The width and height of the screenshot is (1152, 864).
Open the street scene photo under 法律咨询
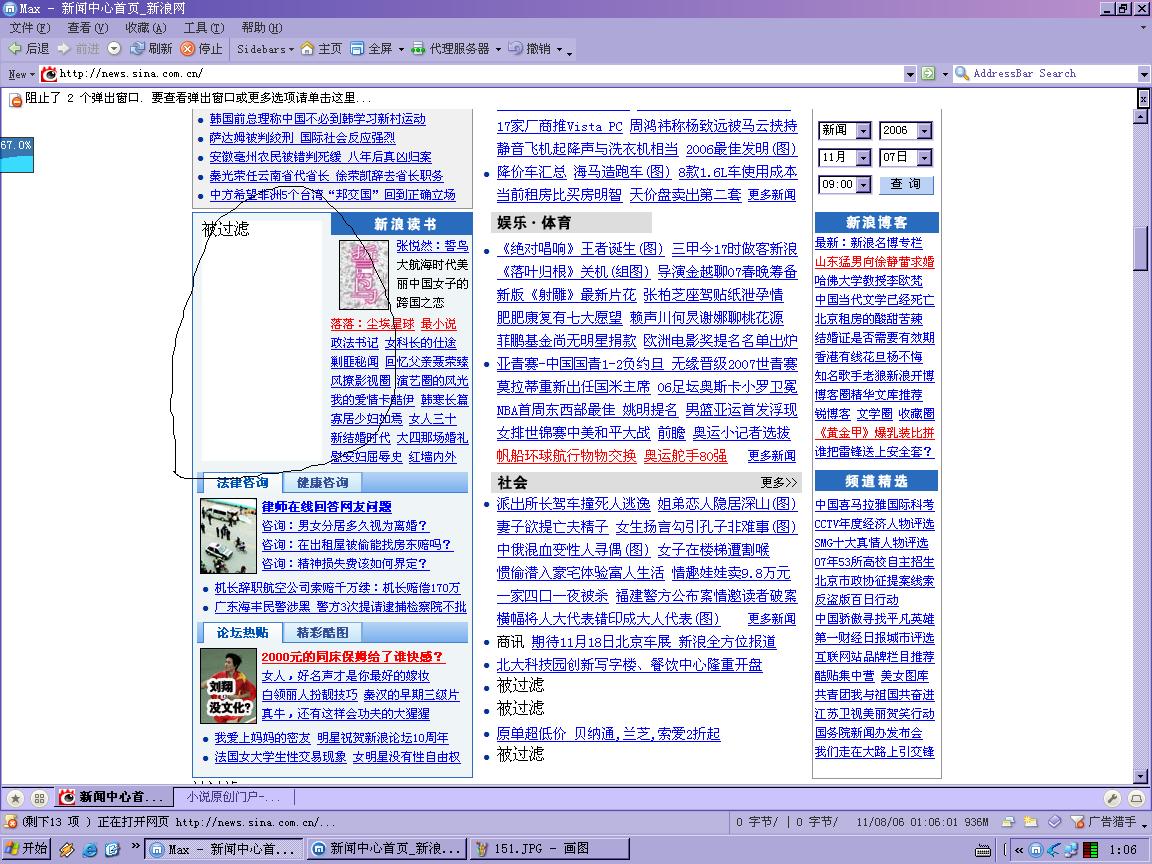[228, 536]
